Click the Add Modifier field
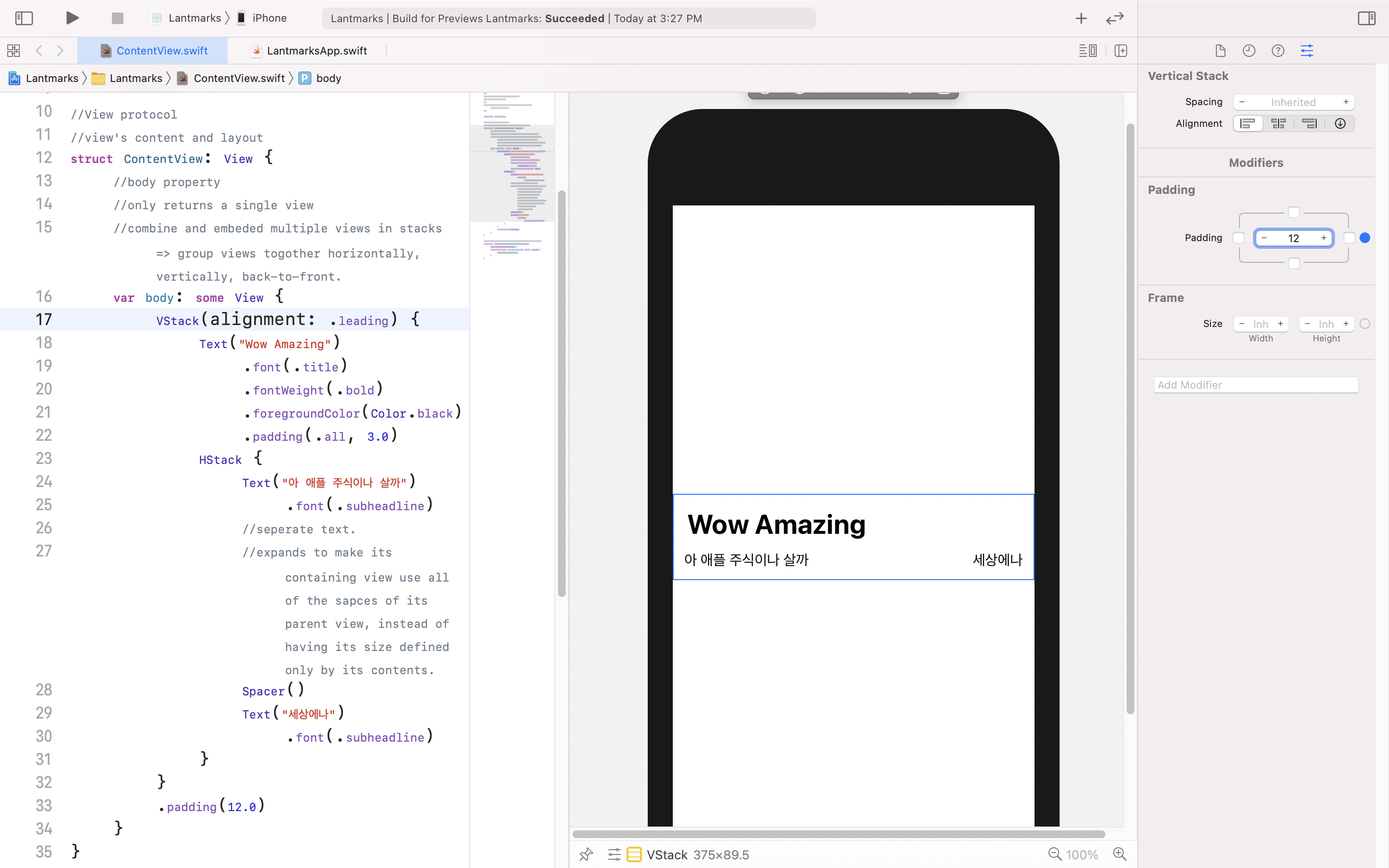The image size is (1389, 868). pyautogui.click(x=1256, y=385)
